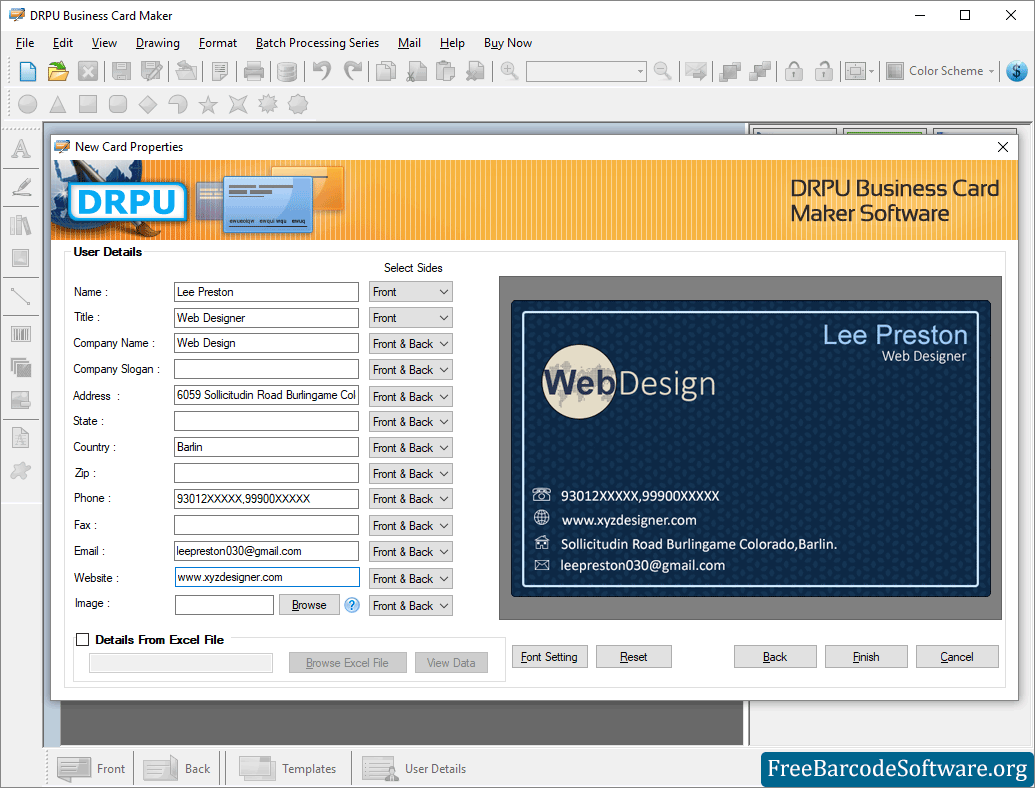Select the rectangle shape tool

(88, 104)
